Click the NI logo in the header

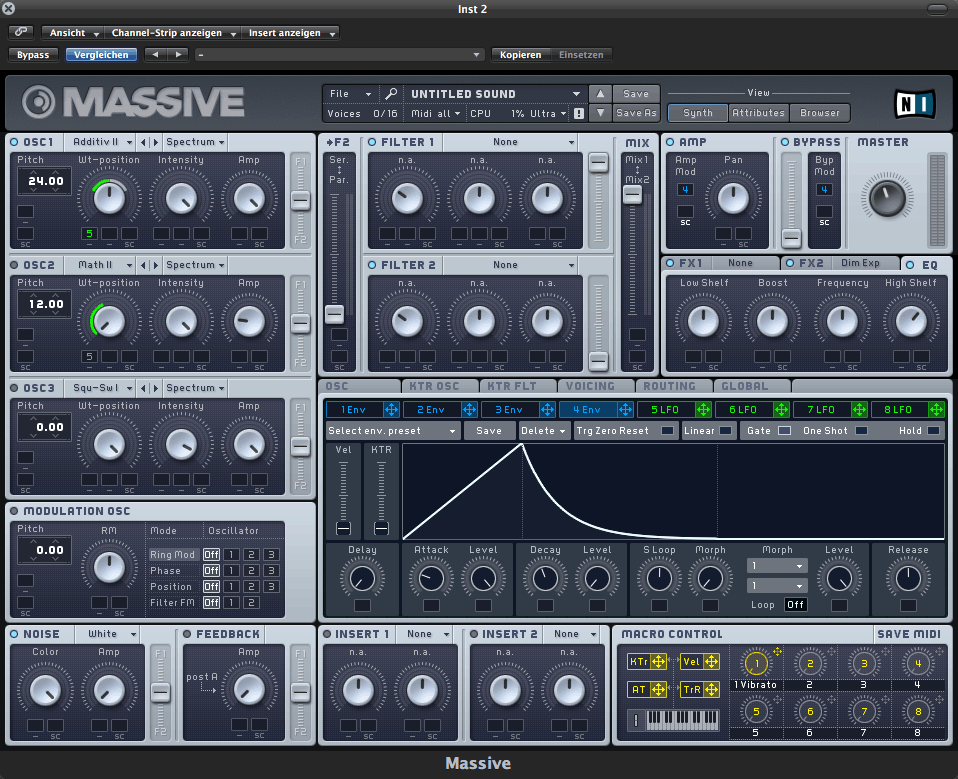915,103
